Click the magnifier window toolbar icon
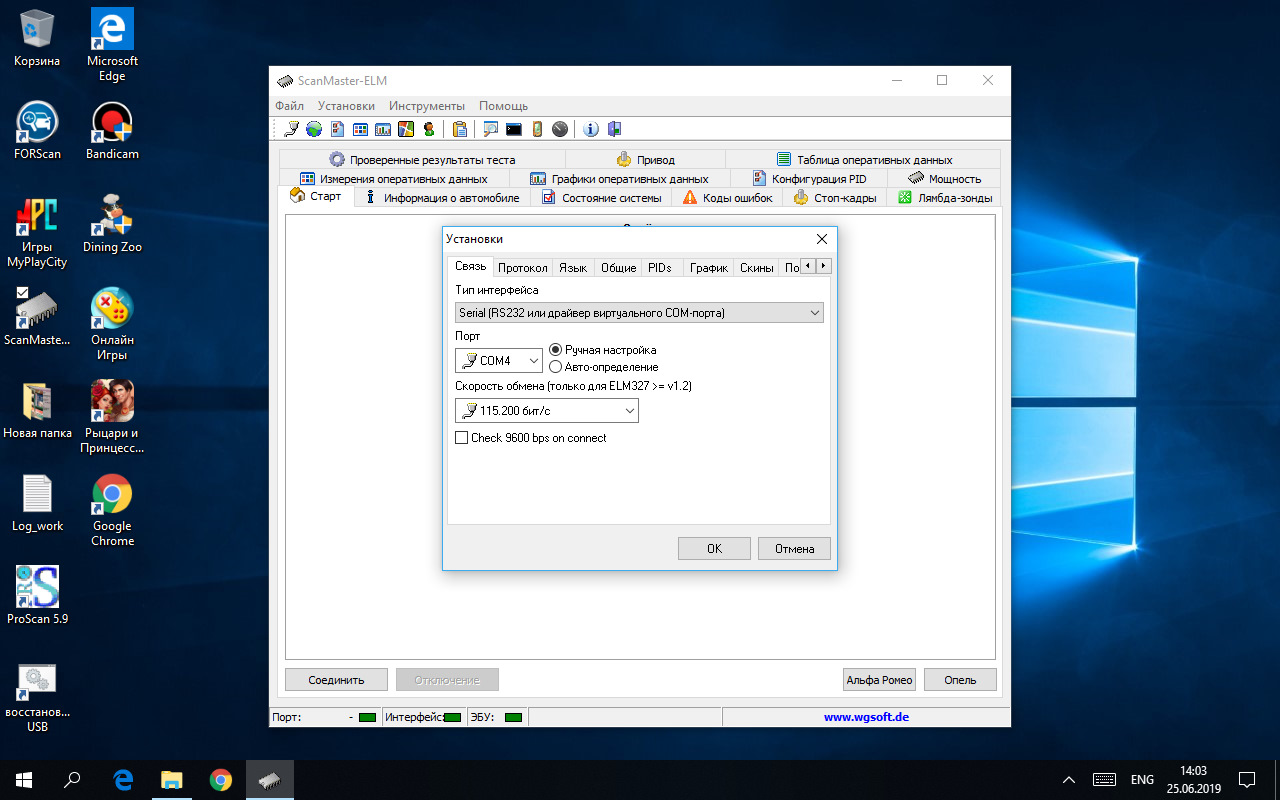 (x=491, y=129)
